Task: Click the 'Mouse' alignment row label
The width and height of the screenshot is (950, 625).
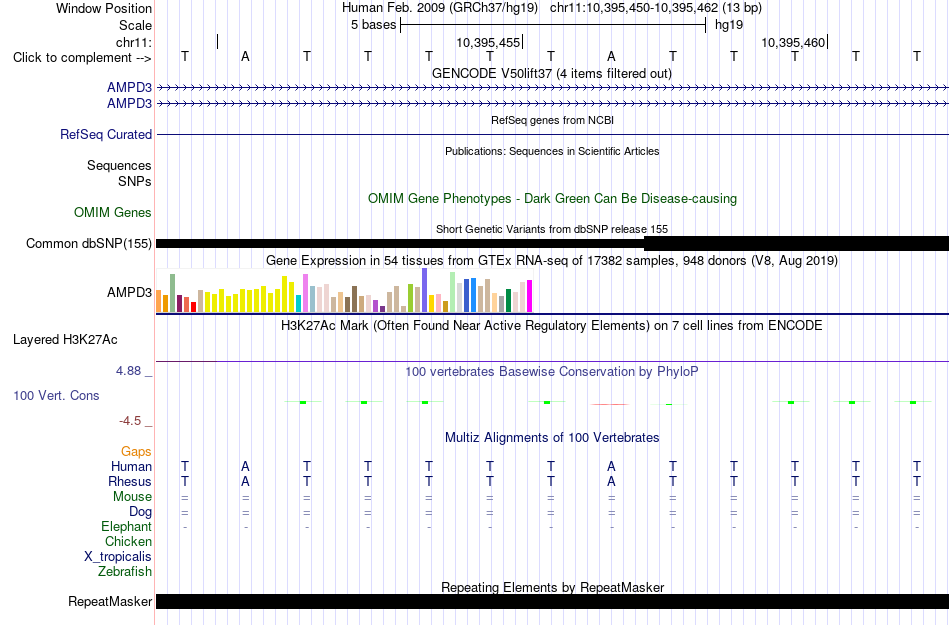Action: tap(132, 497)
